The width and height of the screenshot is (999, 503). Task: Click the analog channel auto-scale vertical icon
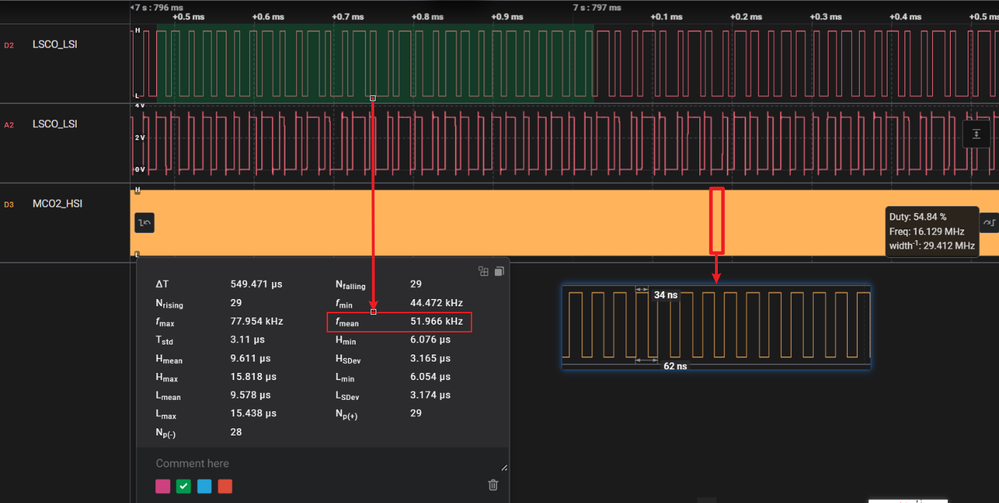(x=976, y=134)
